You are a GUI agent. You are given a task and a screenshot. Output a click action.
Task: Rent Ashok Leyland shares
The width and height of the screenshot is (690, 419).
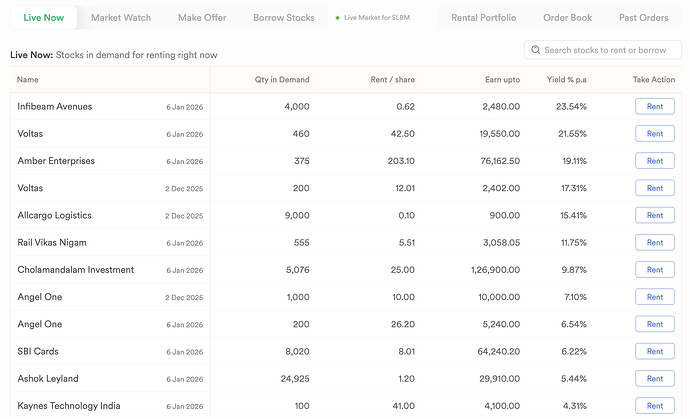point(654,379)
